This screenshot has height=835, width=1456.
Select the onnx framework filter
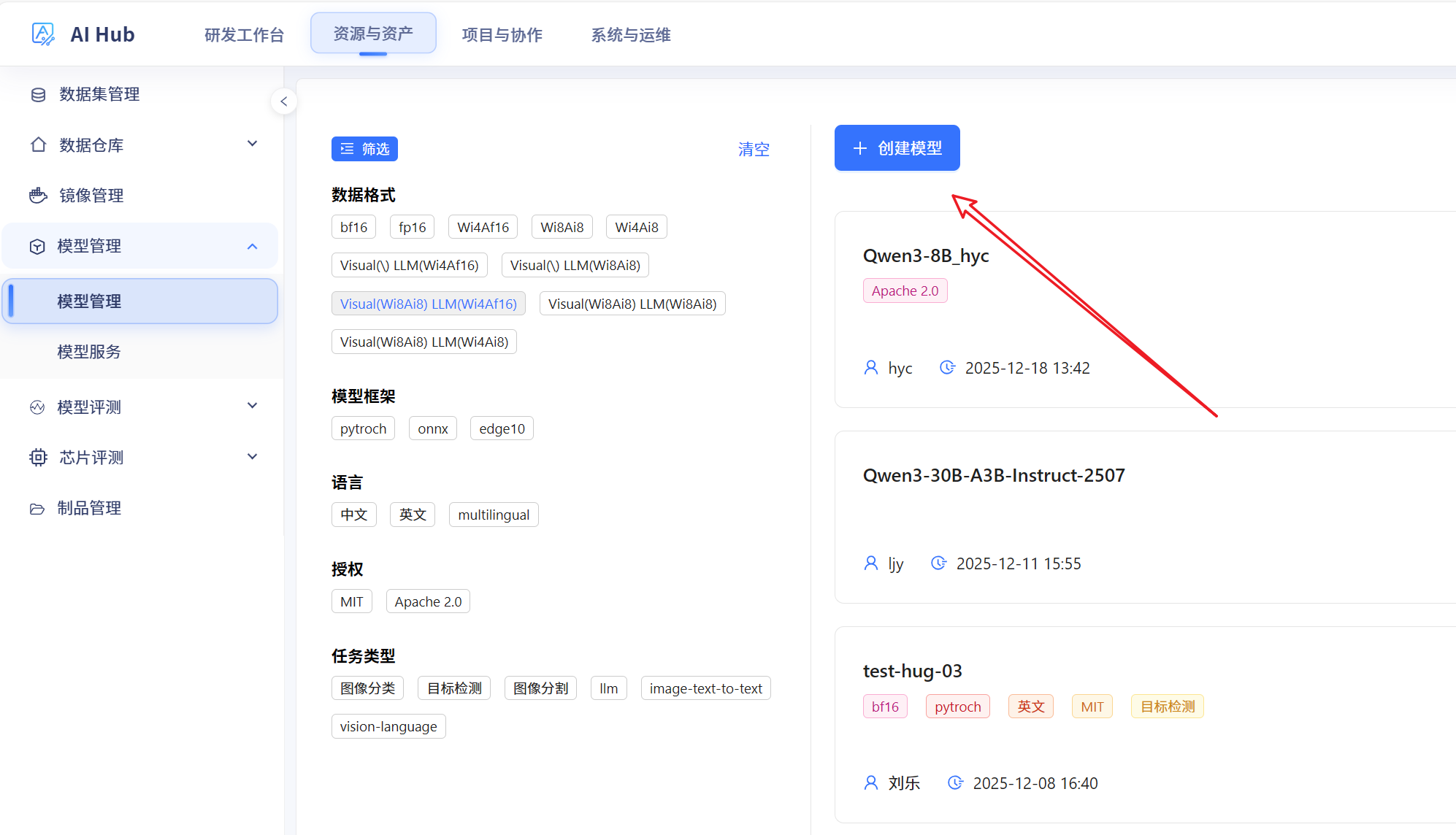[433, 428]
